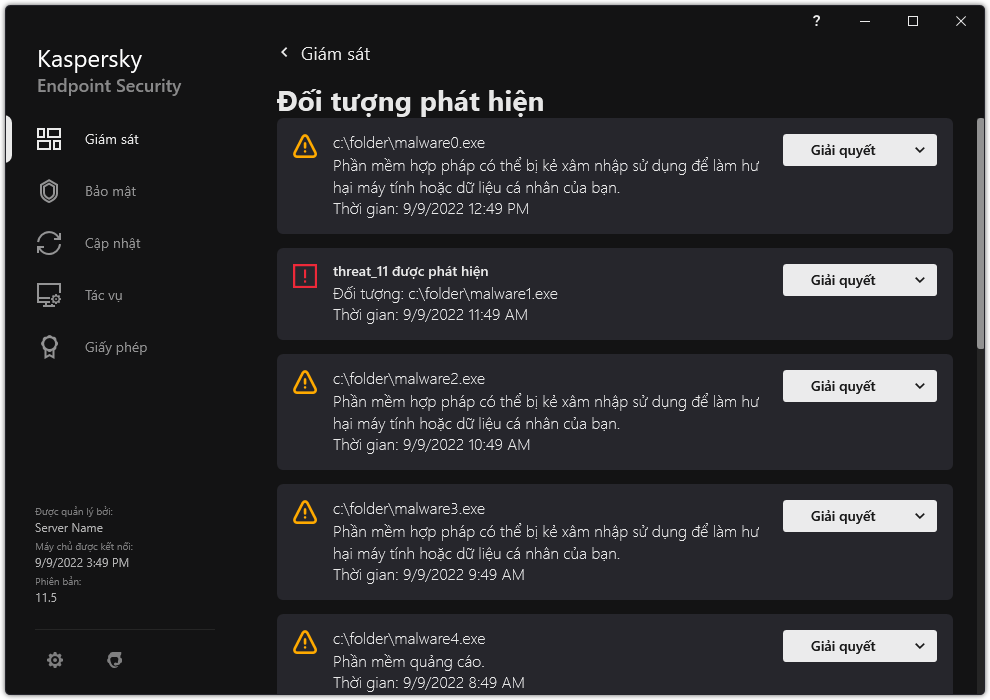The width and height of the screenshot is (990, 700).
Task: Open settings via the gear icon
Action: (x=55, y=660)
